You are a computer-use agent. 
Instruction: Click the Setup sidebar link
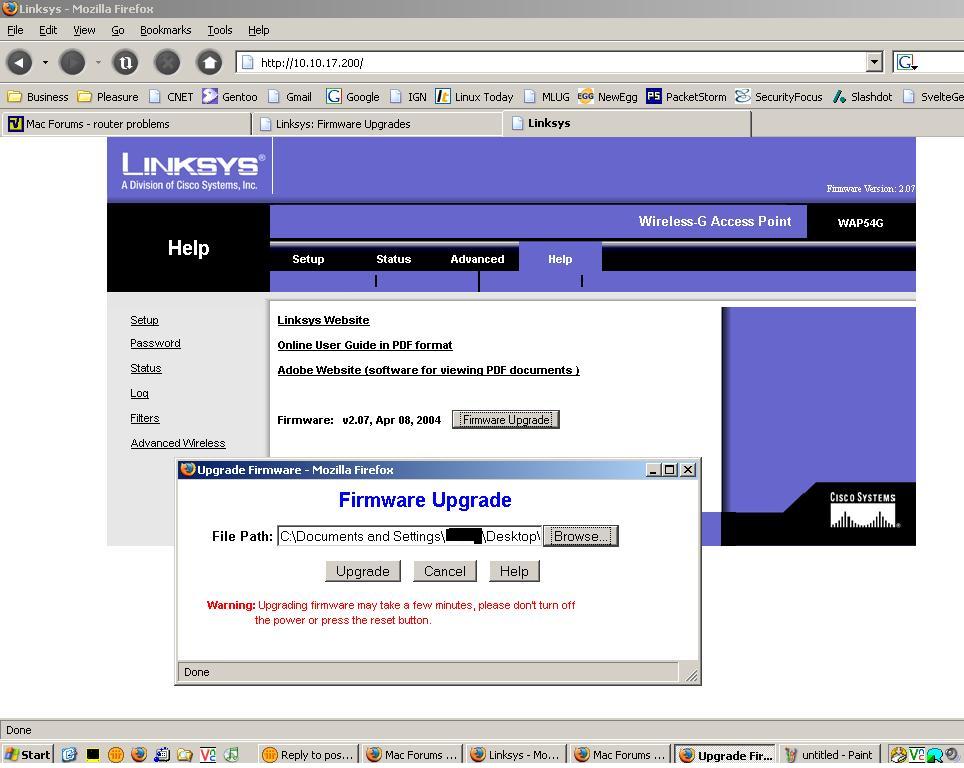(x=144, y=320)
